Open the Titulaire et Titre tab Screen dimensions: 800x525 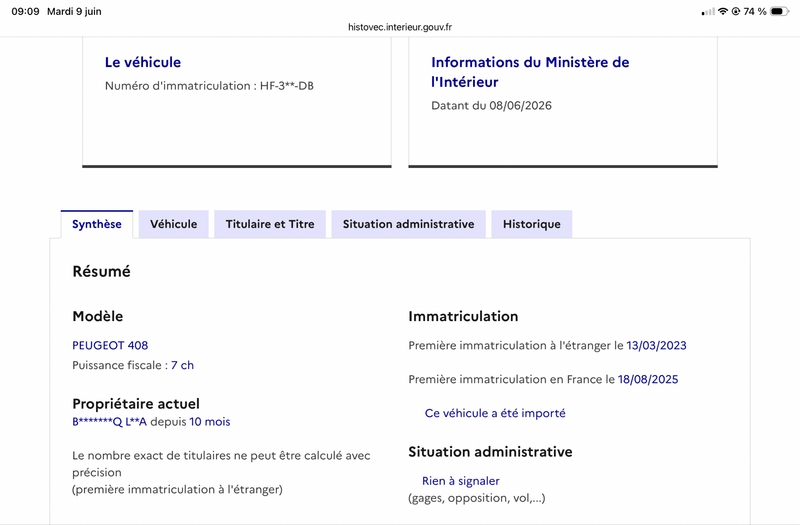coord(270,224)
